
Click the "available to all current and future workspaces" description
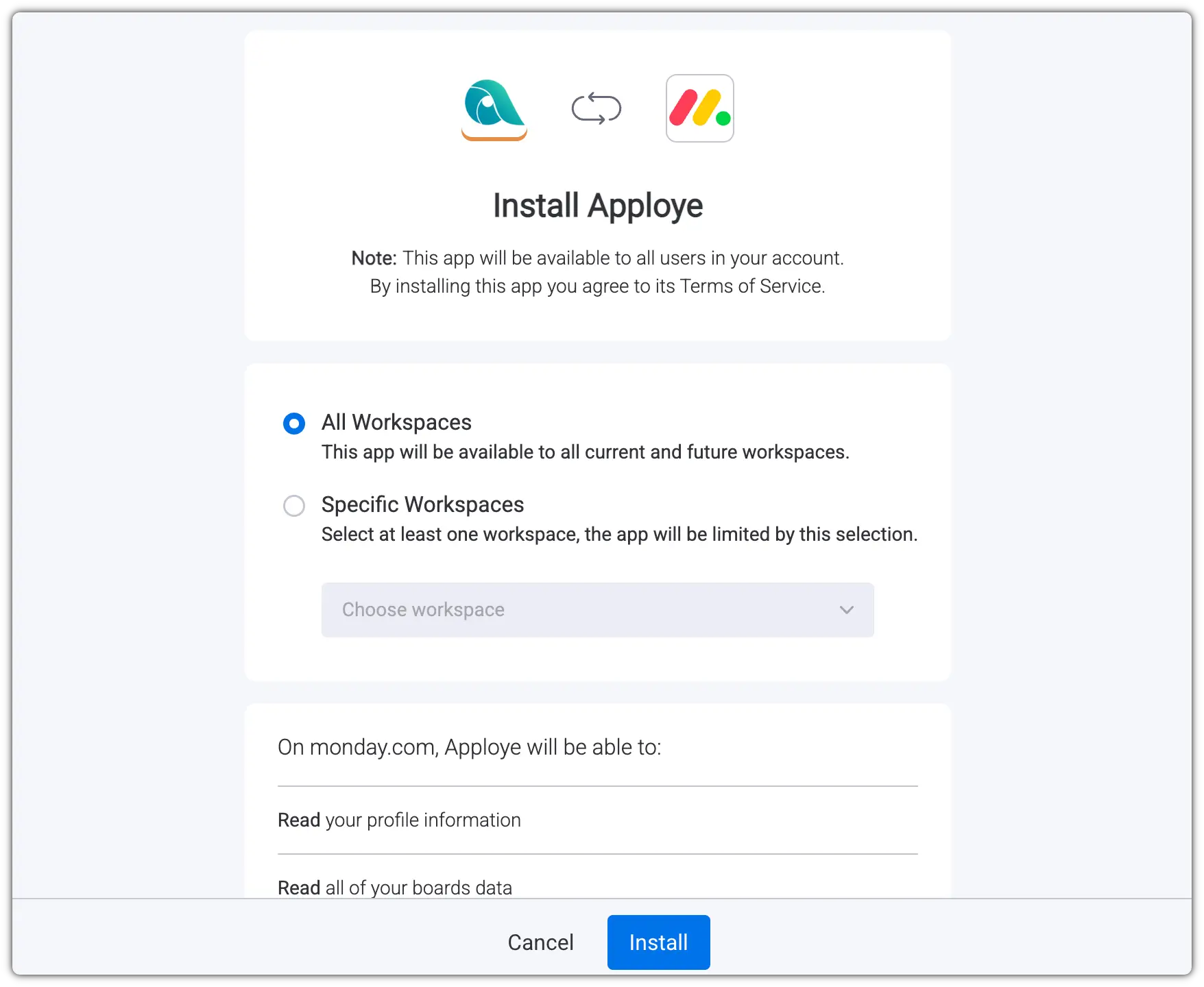tap(585, 452)
